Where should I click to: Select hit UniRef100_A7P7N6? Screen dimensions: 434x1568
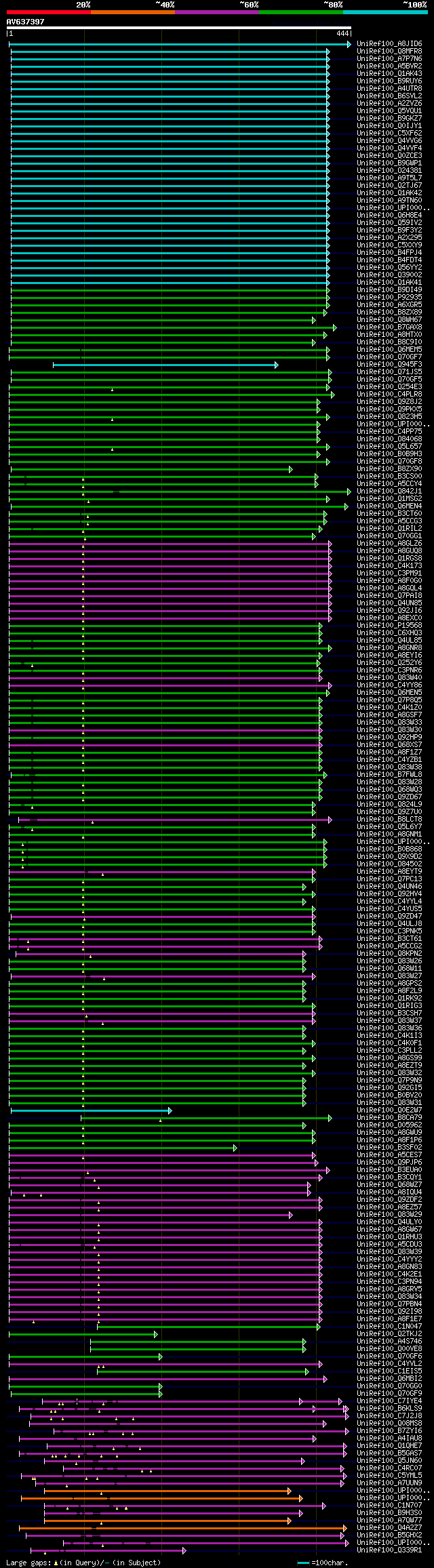pyautogui.click(x=389, y=59)
